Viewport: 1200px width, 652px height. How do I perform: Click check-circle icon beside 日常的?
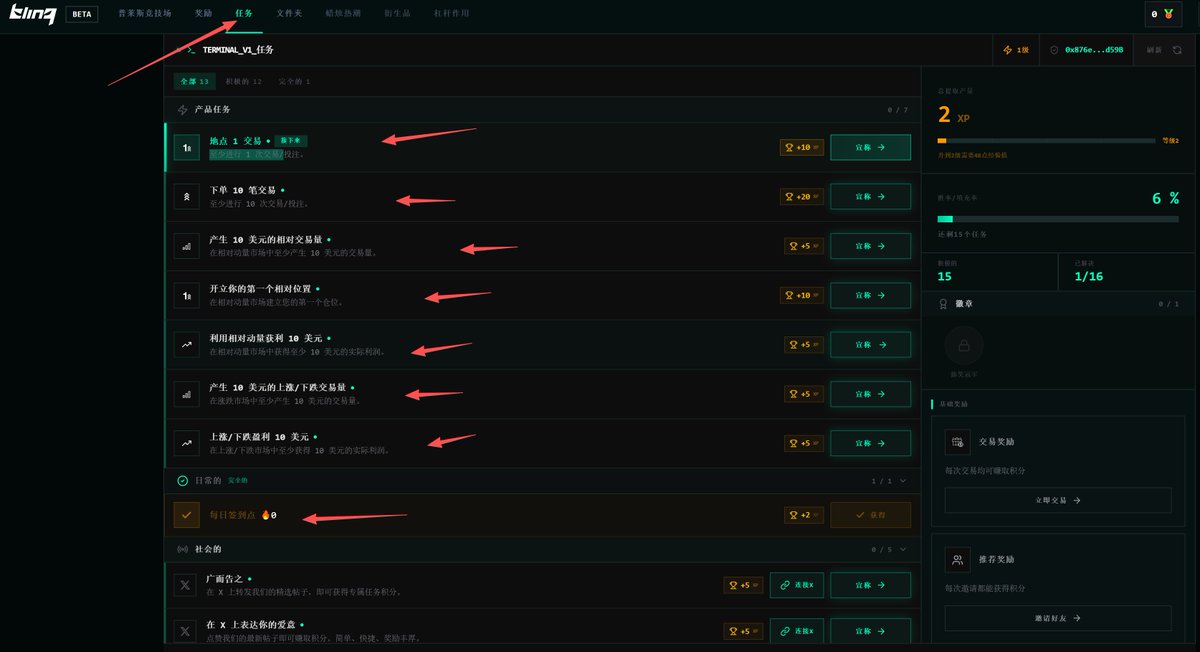(182, 480)
